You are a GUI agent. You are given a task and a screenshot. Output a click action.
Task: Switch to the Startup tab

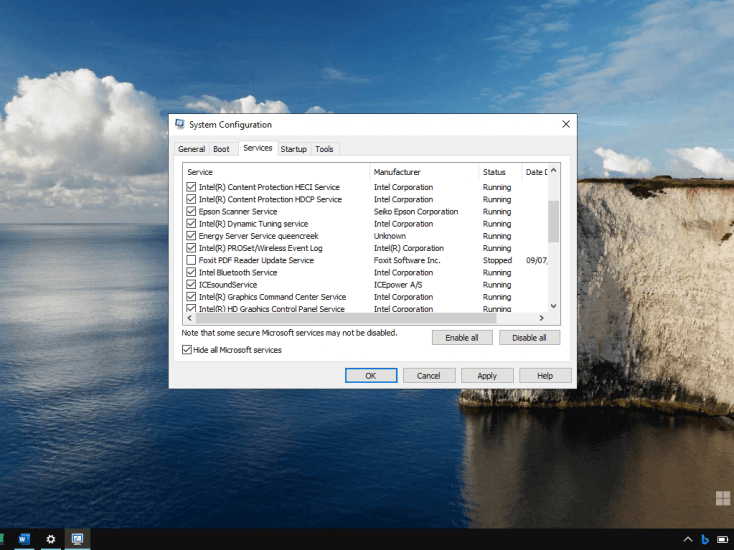[294, 149]
